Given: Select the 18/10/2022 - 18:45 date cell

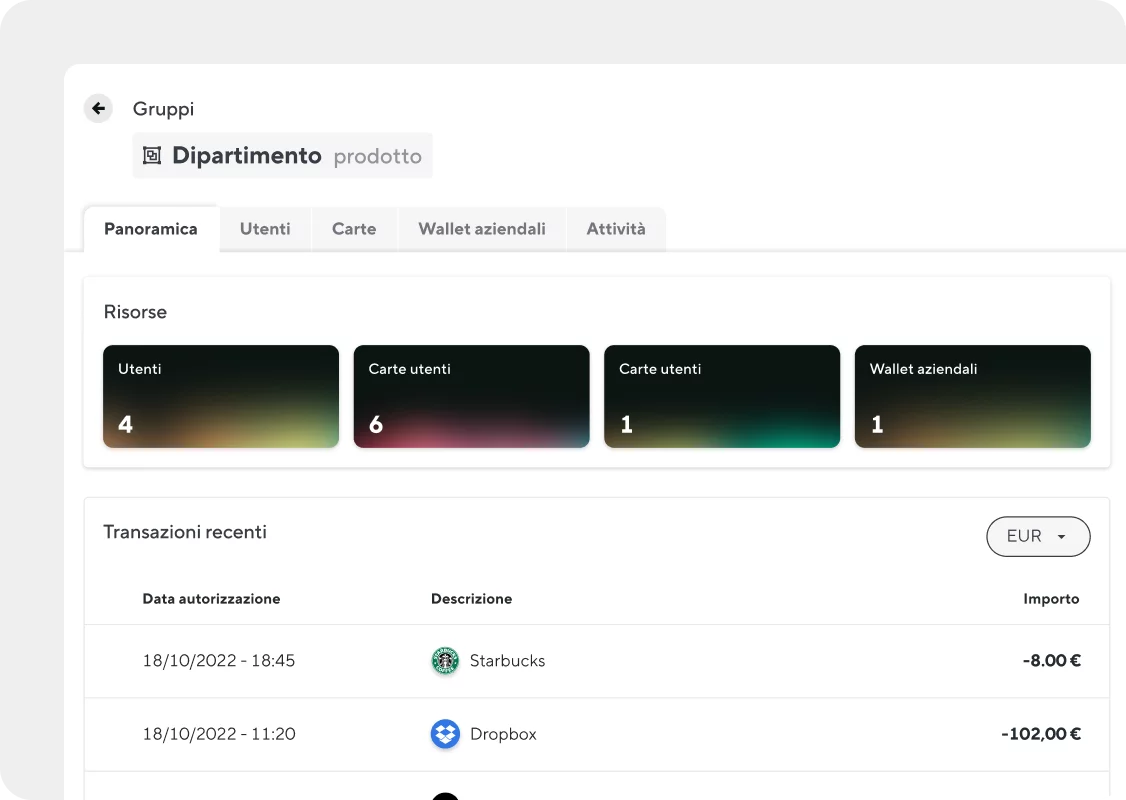Looking at the screenshot, I should pos(219,661).
